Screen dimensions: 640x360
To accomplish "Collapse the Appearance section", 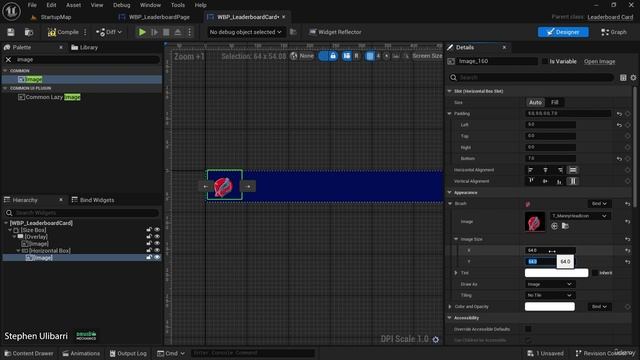I will click(450, 192).
